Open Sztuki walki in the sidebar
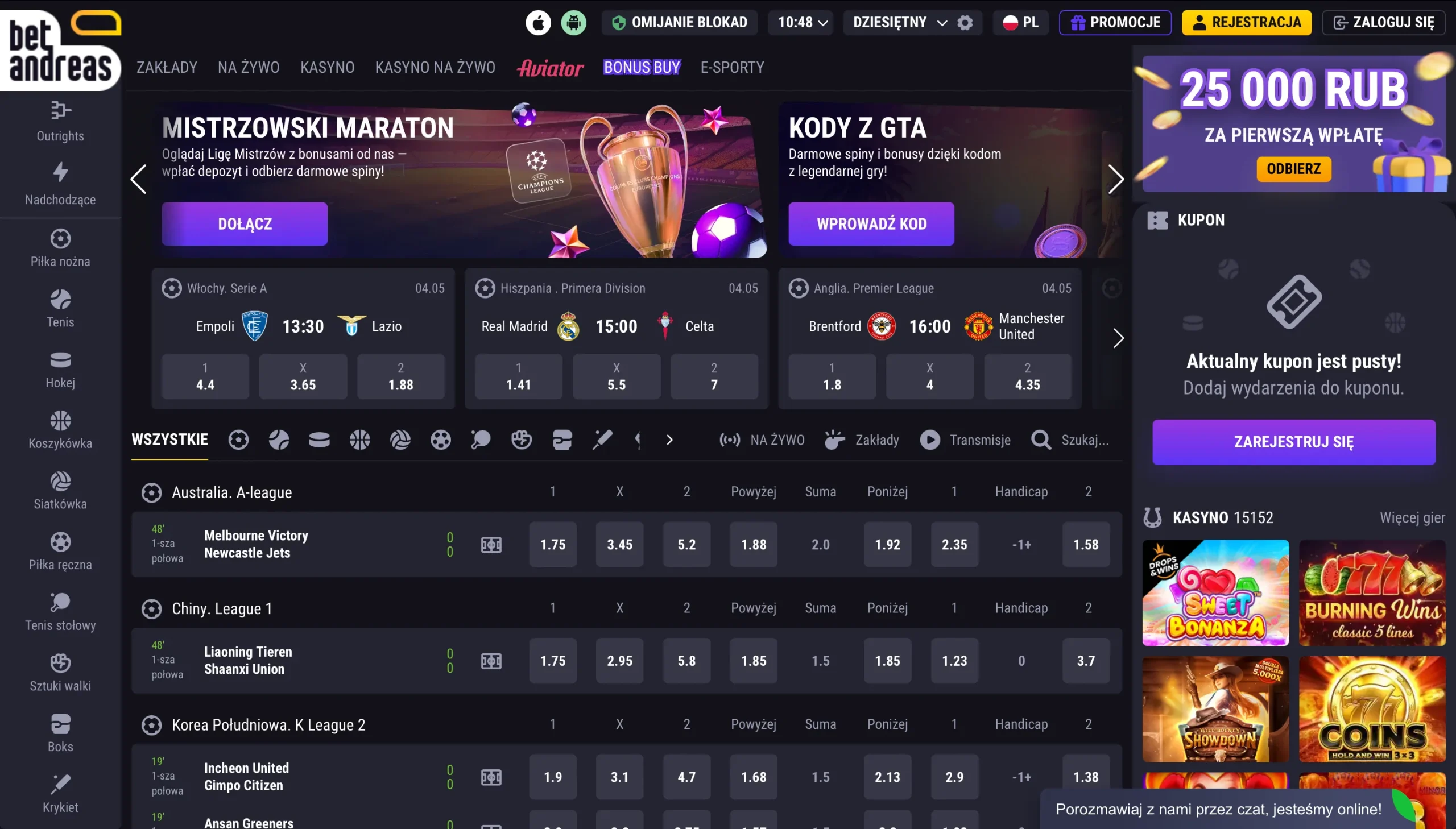Screen dimensions: 1456x829 pos(60,673)
